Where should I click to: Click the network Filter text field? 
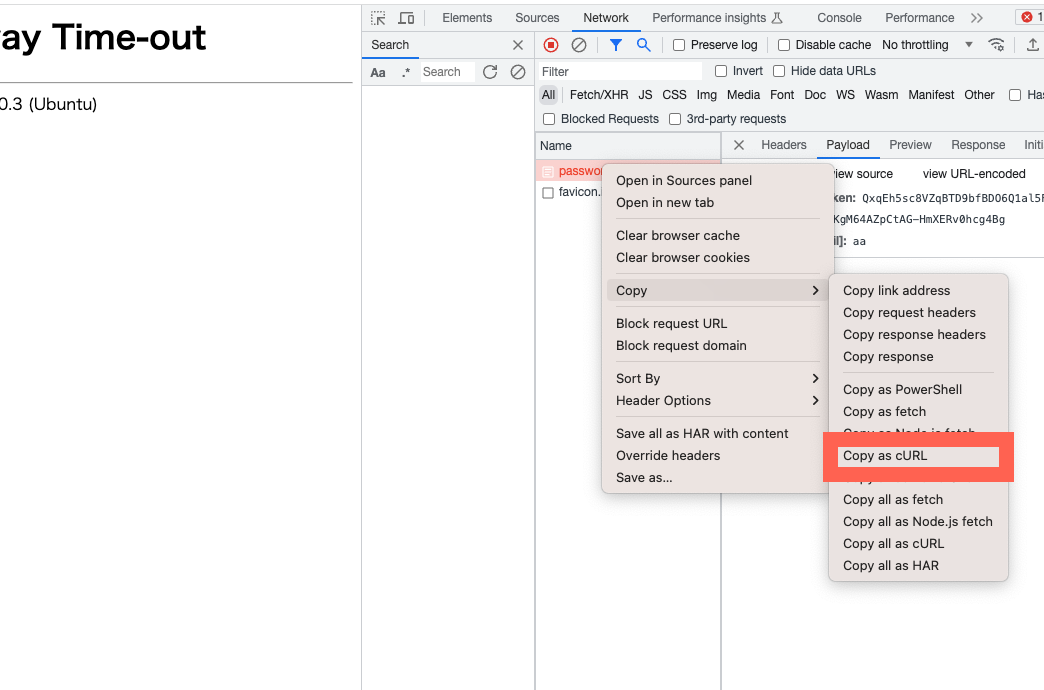(x=620, y=72)
